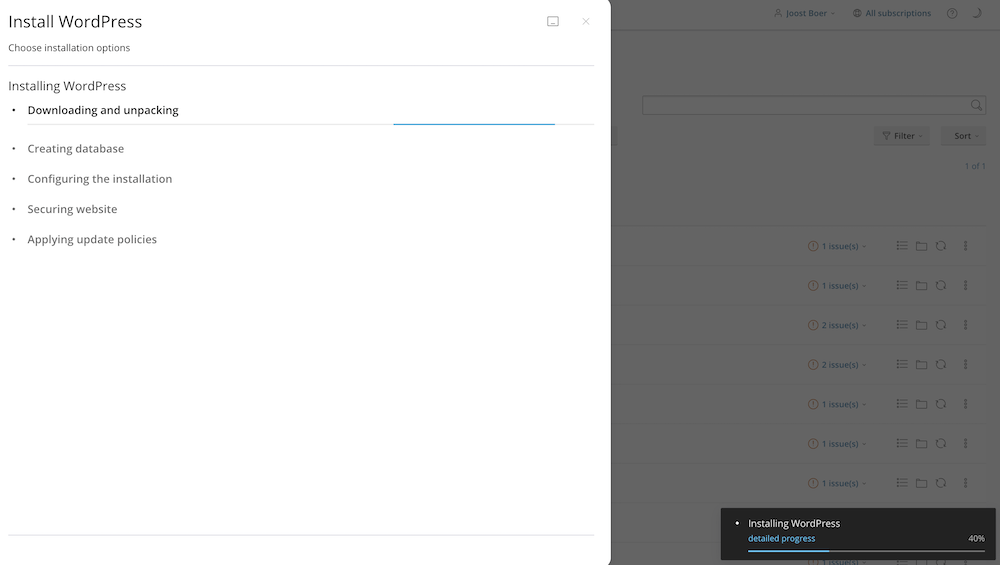Screen dimensions: 1000x565
Task: Open folder icon in the second site row
Action: pyautogui.click(x=921, y=286)
